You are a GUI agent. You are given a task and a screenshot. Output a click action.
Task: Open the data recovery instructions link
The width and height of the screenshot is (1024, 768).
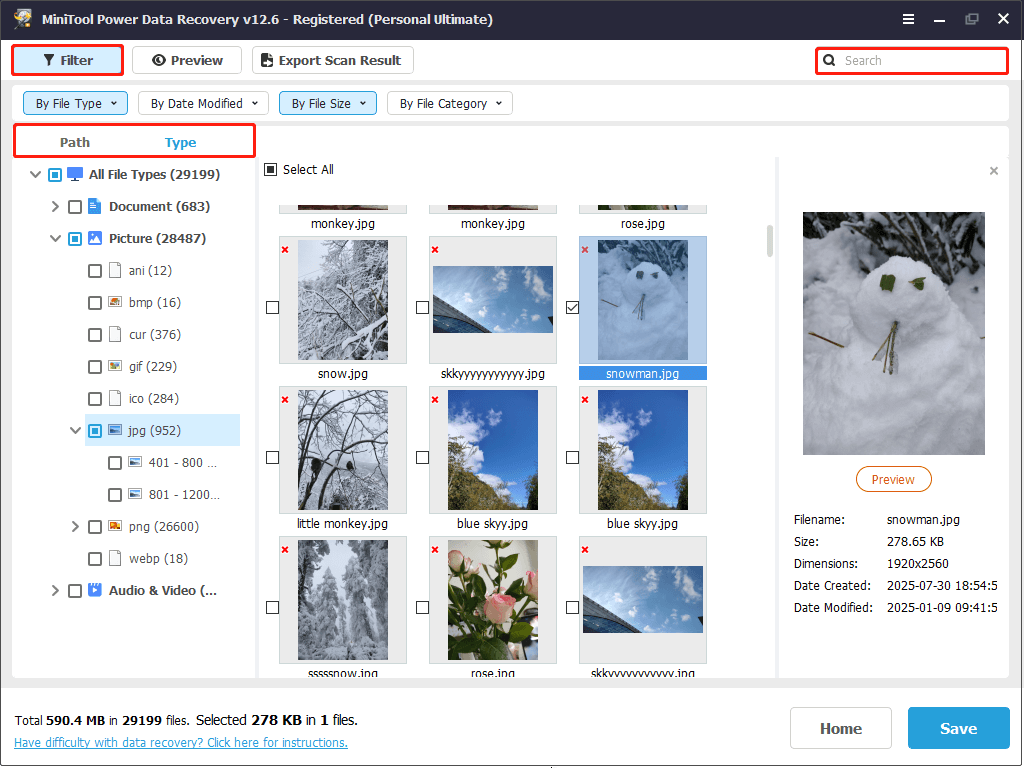(x=181, y=743)
